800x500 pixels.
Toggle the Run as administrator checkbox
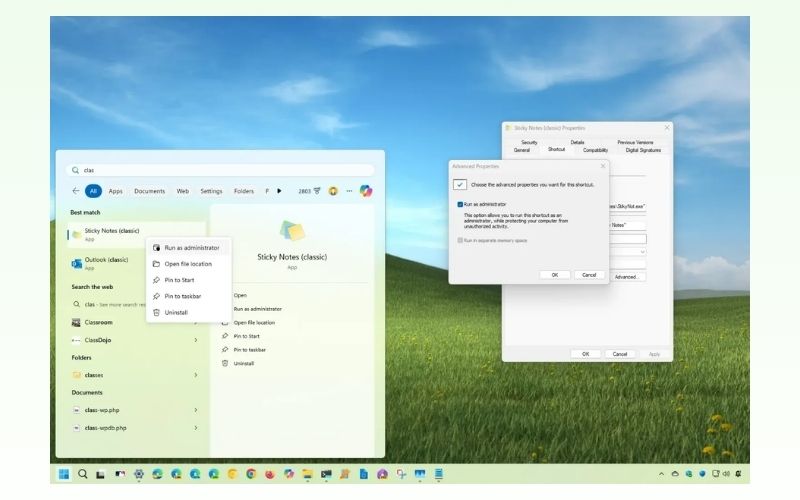(460, 205)
